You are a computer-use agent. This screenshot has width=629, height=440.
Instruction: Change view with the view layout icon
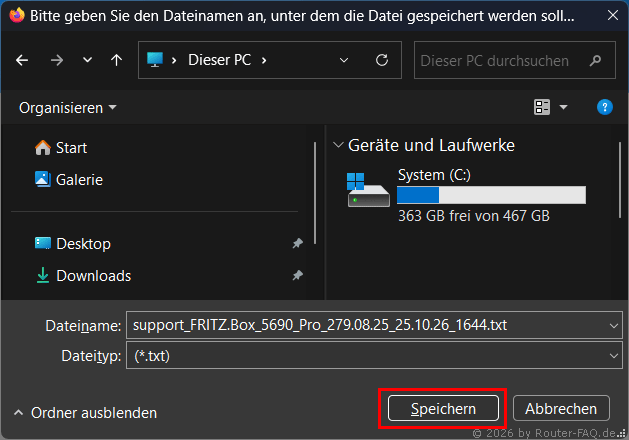point(542,107)
